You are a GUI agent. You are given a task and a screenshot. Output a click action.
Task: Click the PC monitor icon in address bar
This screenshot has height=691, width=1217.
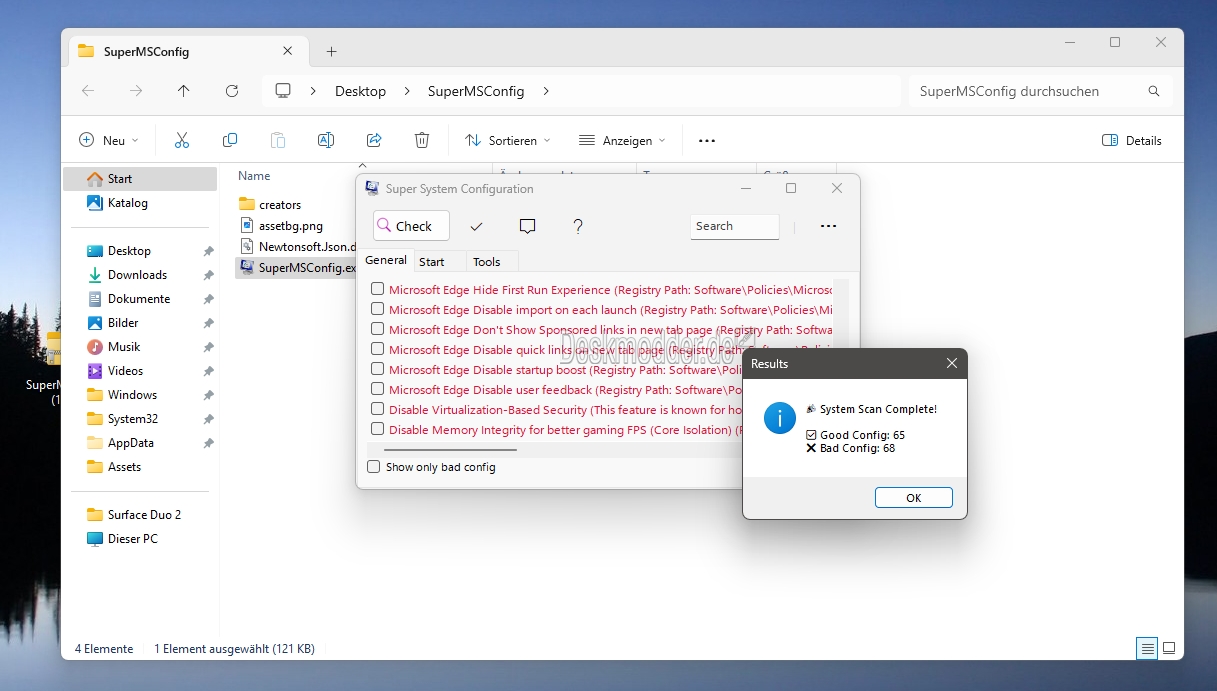click(283, 91)
